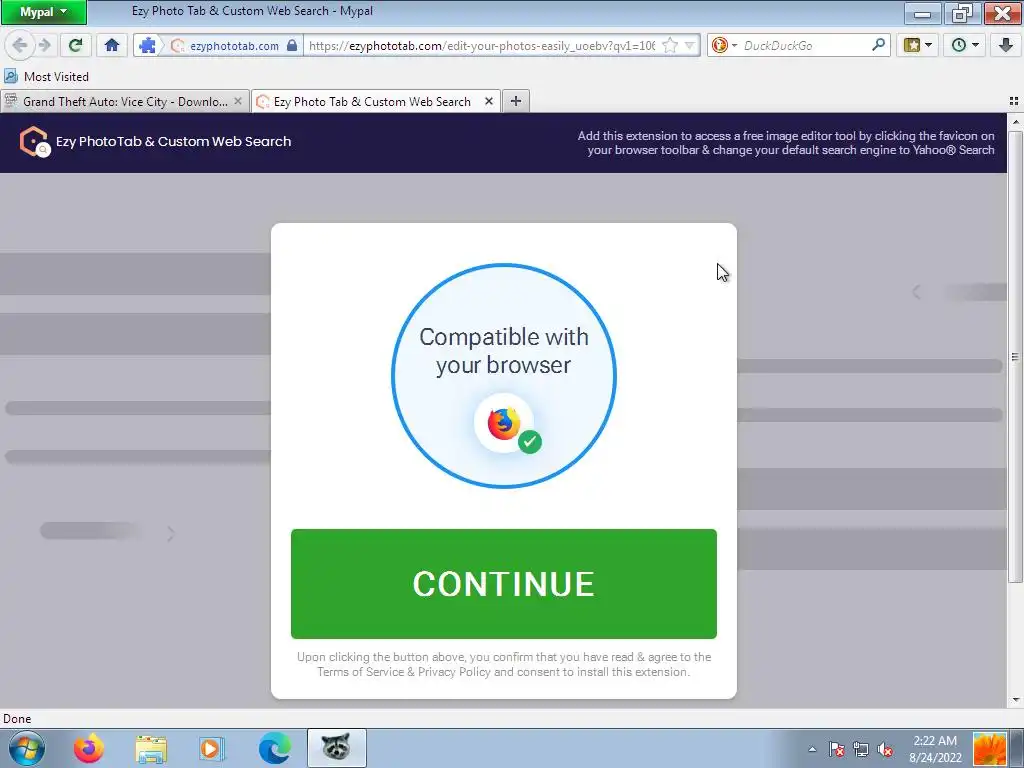
Task: Open the Mypal application menu button
Action: 44,12
